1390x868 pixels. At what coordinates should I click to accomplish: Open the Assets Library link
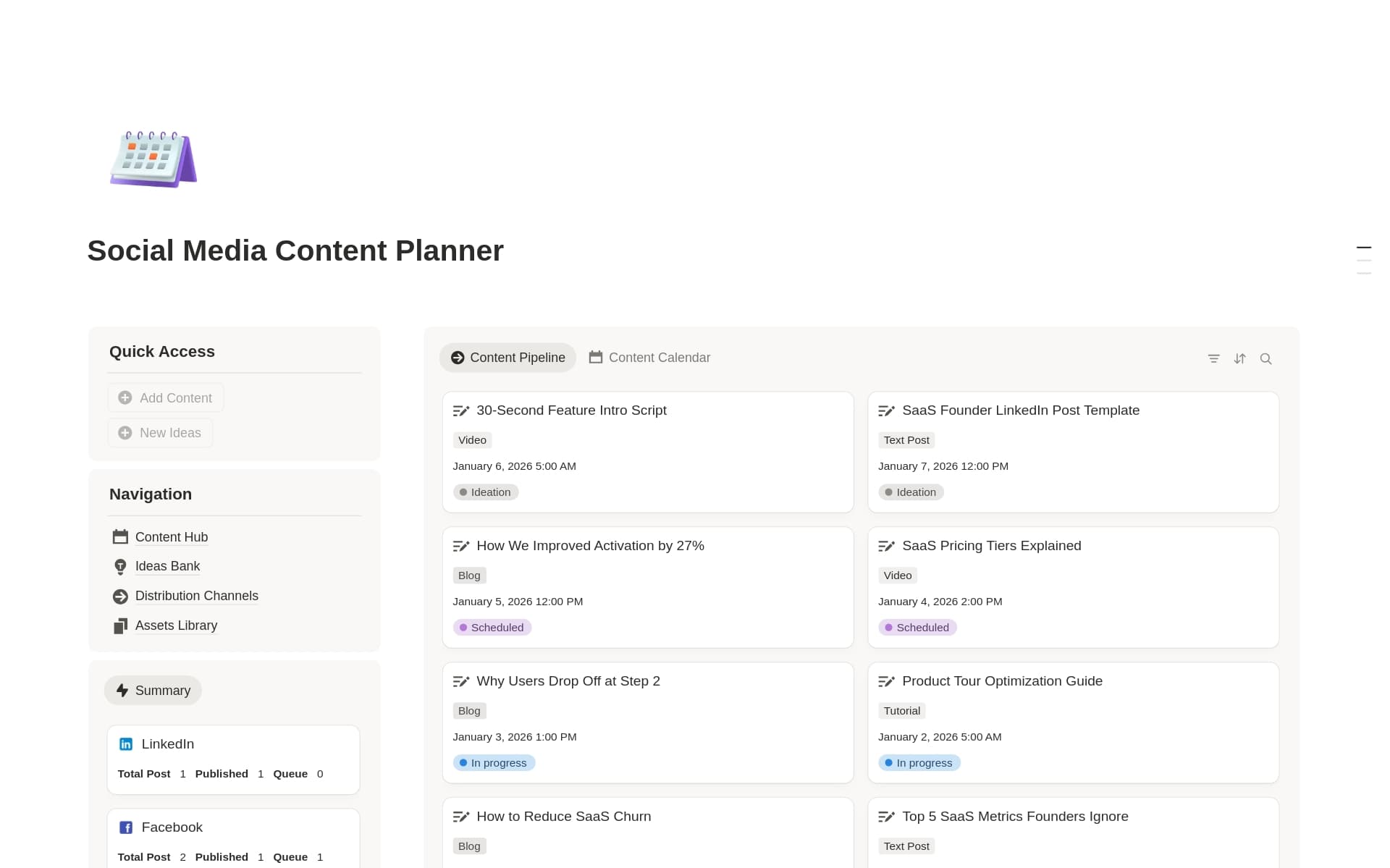(176, 626)
